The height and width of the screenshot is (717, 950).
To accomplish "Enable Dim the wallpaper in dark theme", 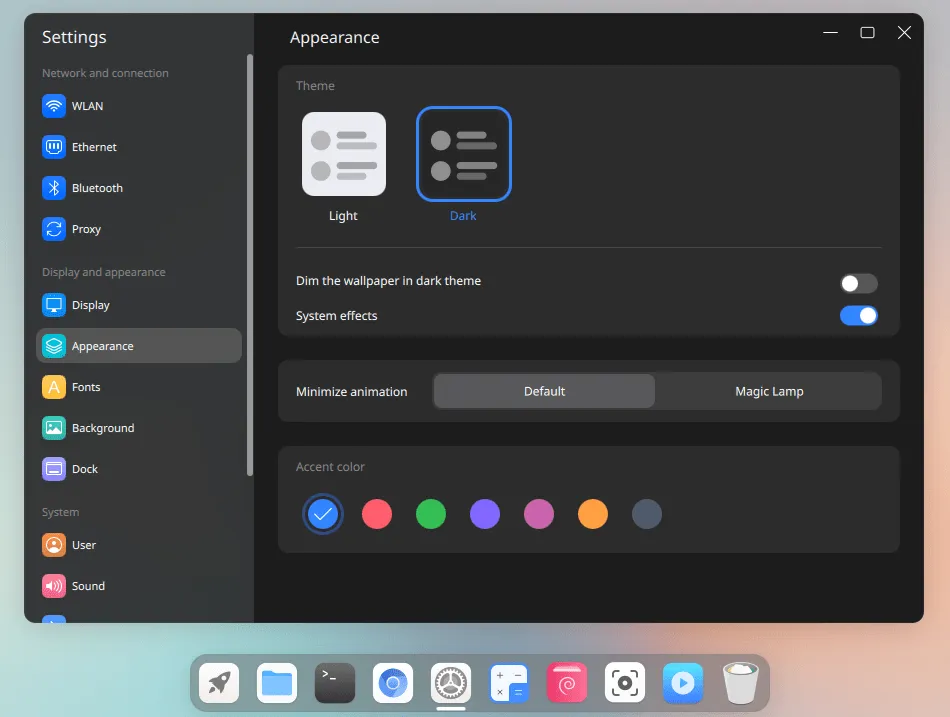I will coord(858,283).
